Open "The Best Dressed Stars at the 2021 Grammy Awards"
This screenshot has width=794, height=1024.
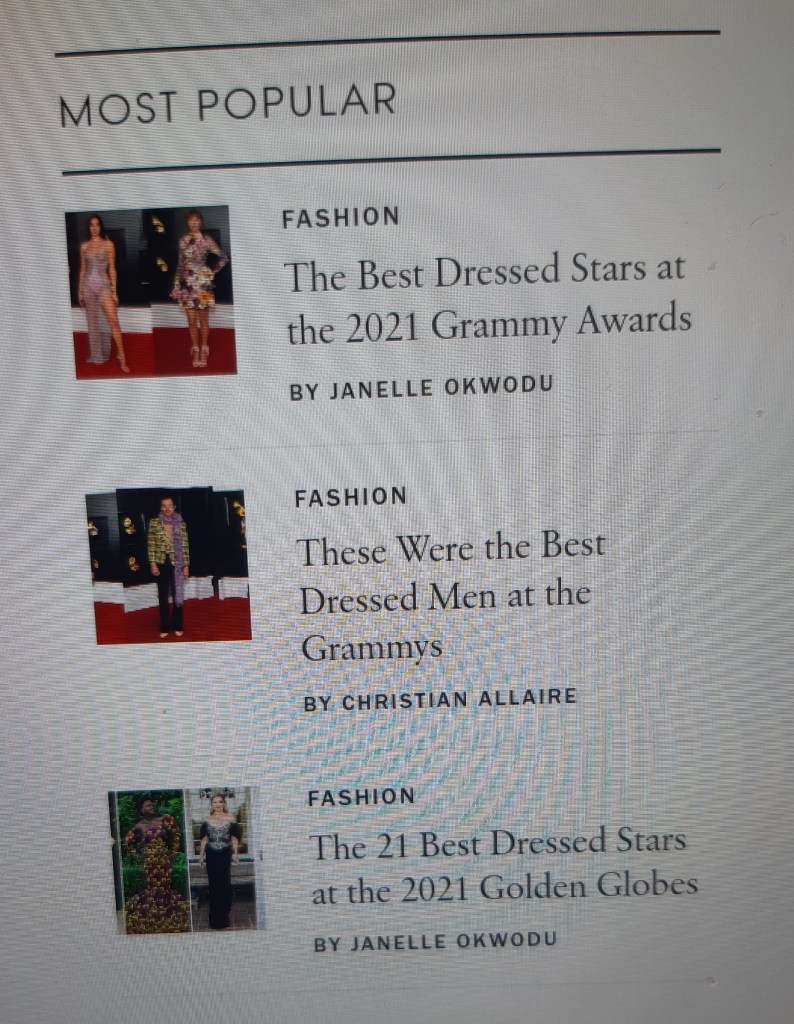[487, 299]
